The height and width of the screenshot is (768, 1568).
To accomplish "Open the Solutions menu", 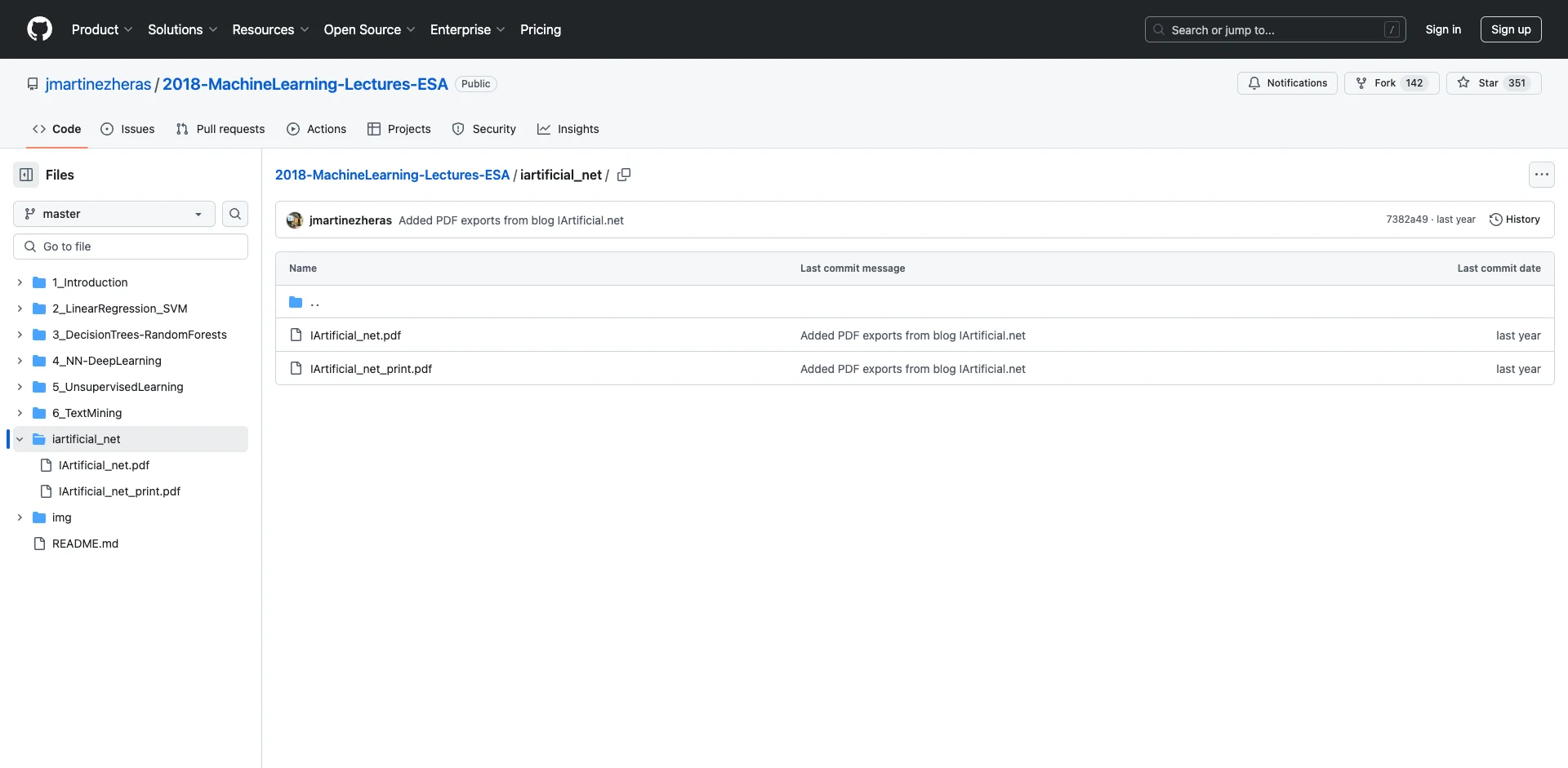I will coord(183,29).
